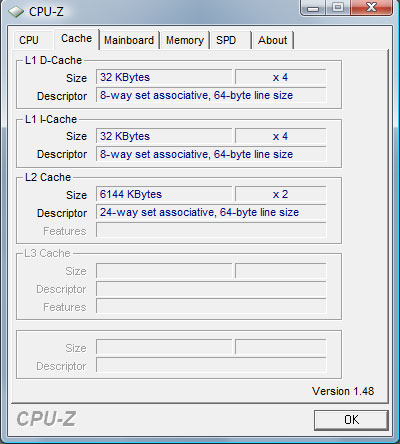
Task: Click the empty L2 Cache Features field
Action: [211, 230]
